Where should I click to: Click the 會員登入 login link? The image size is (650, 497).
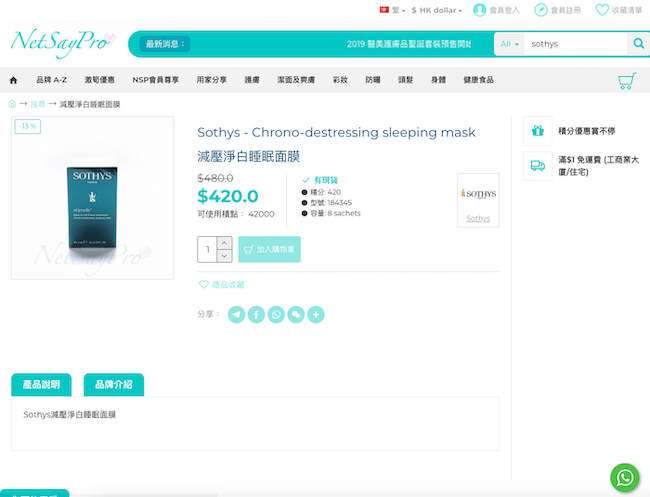pyautogui.click(x=504, y=10)
